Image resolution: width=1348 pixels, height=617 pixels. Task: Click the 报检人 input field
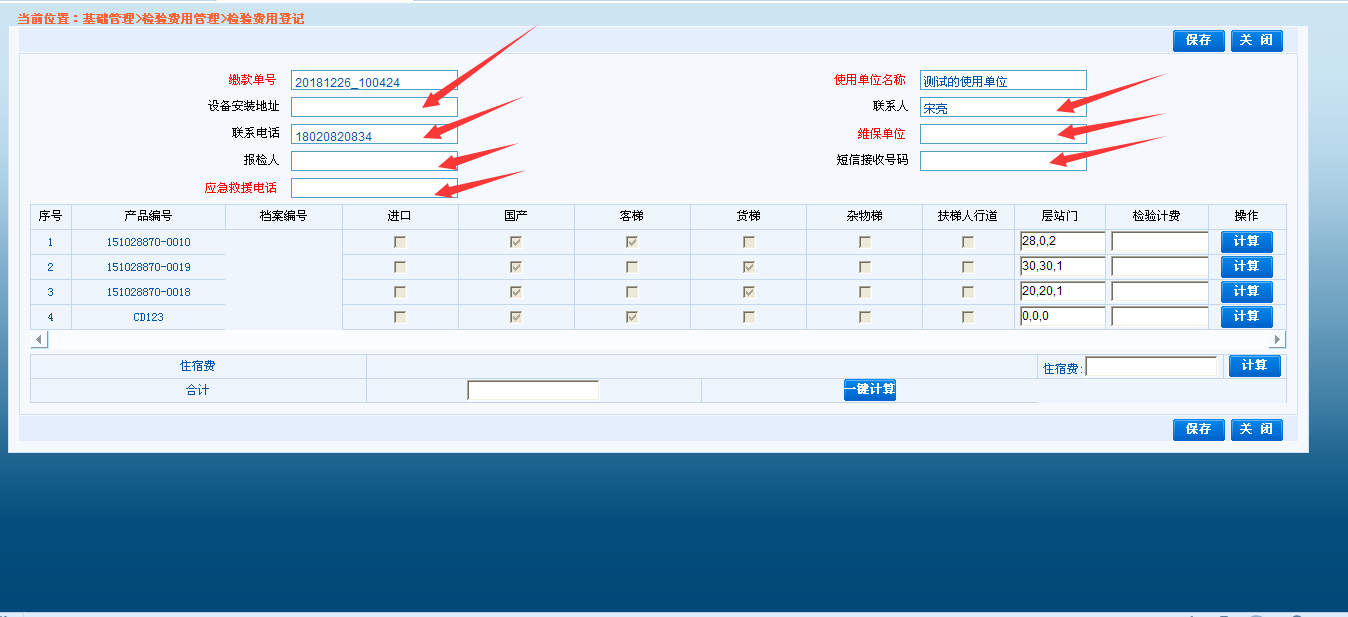[x=373, y=161]
